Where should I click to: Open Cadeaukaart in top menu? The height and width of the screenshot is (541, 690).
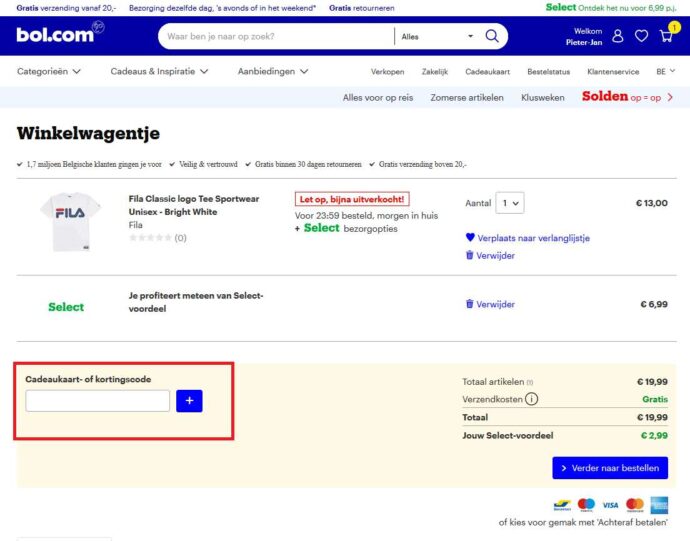(488, 72)
